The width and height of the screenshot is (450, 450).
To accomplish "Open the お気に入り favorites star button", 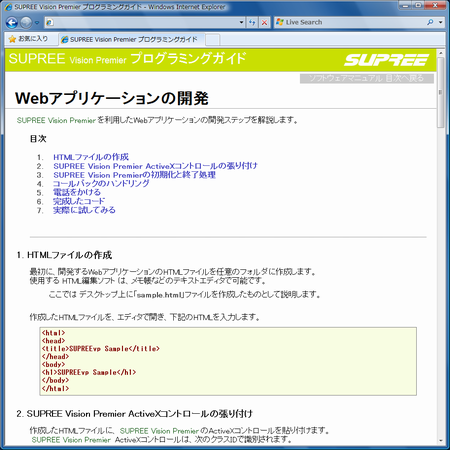I will [28, 39].
